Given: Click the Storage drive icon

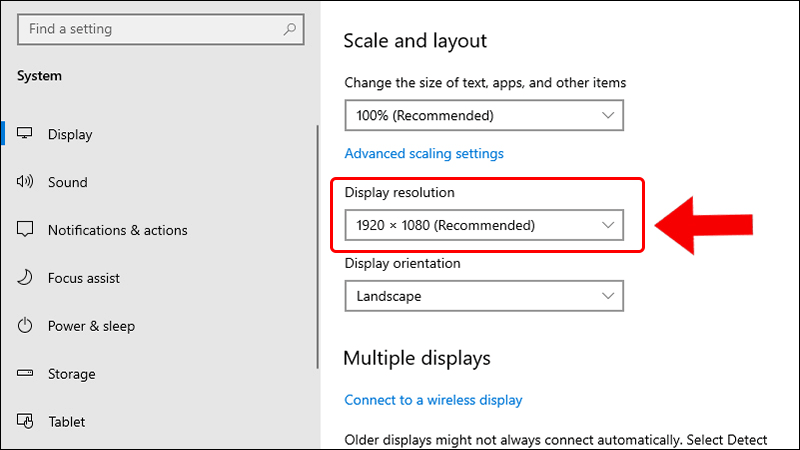Looking at the screenshot, I should click(x=26, y=374).
